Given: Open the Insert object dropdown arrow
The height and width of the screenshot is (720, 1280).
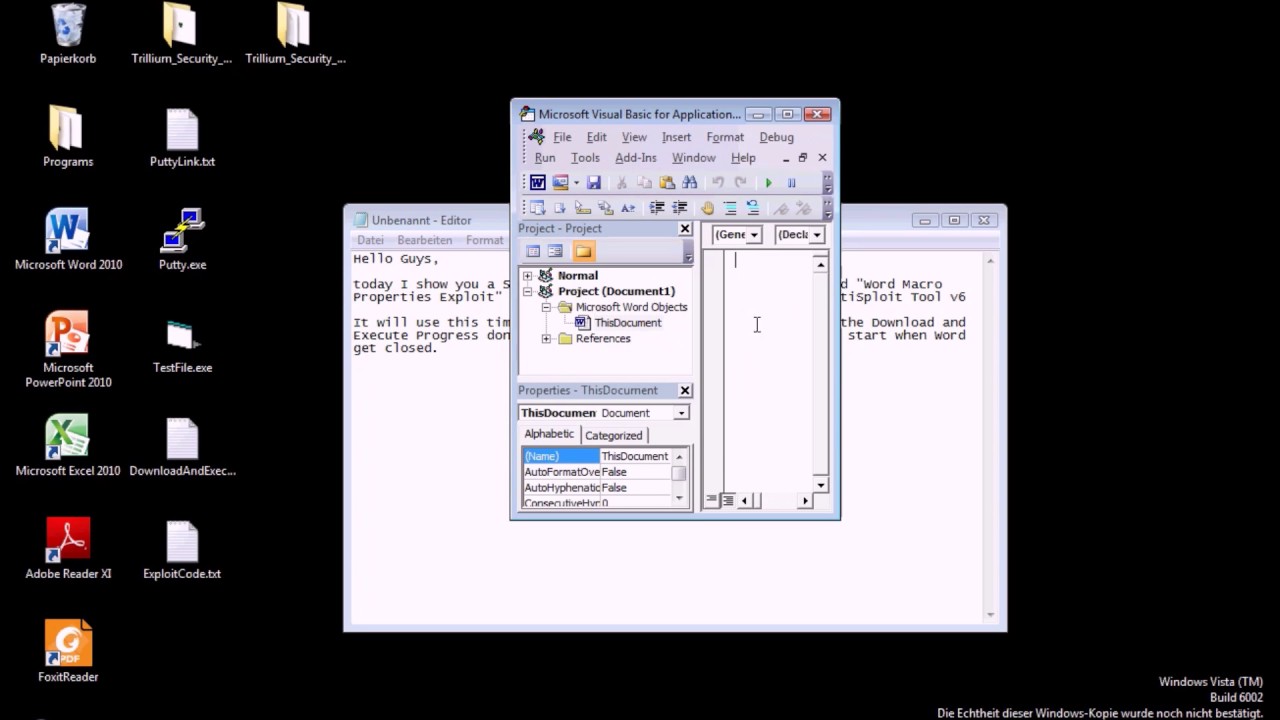Looking at the screenshot, I should tap(576, 183).
